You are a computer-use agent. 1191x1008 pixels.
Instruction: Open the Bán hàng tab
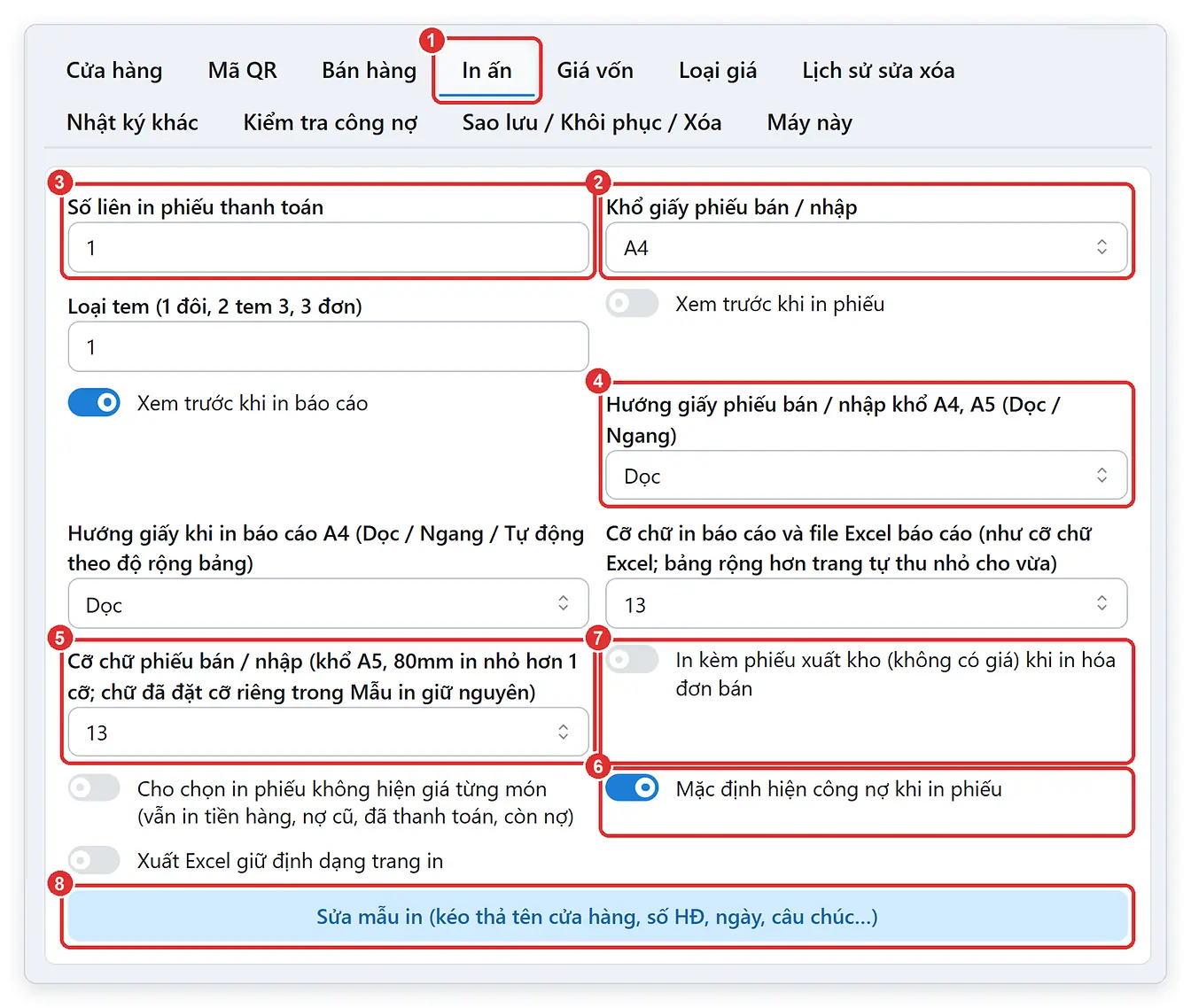click(369, 71)
